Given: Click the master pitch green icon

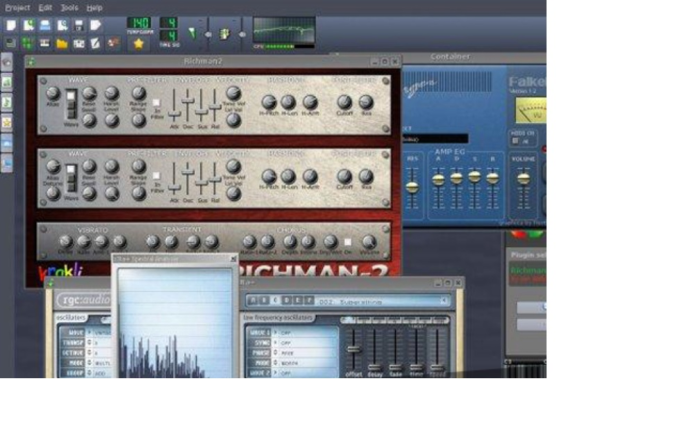Looking at the screenshot, I should point(225,34).
